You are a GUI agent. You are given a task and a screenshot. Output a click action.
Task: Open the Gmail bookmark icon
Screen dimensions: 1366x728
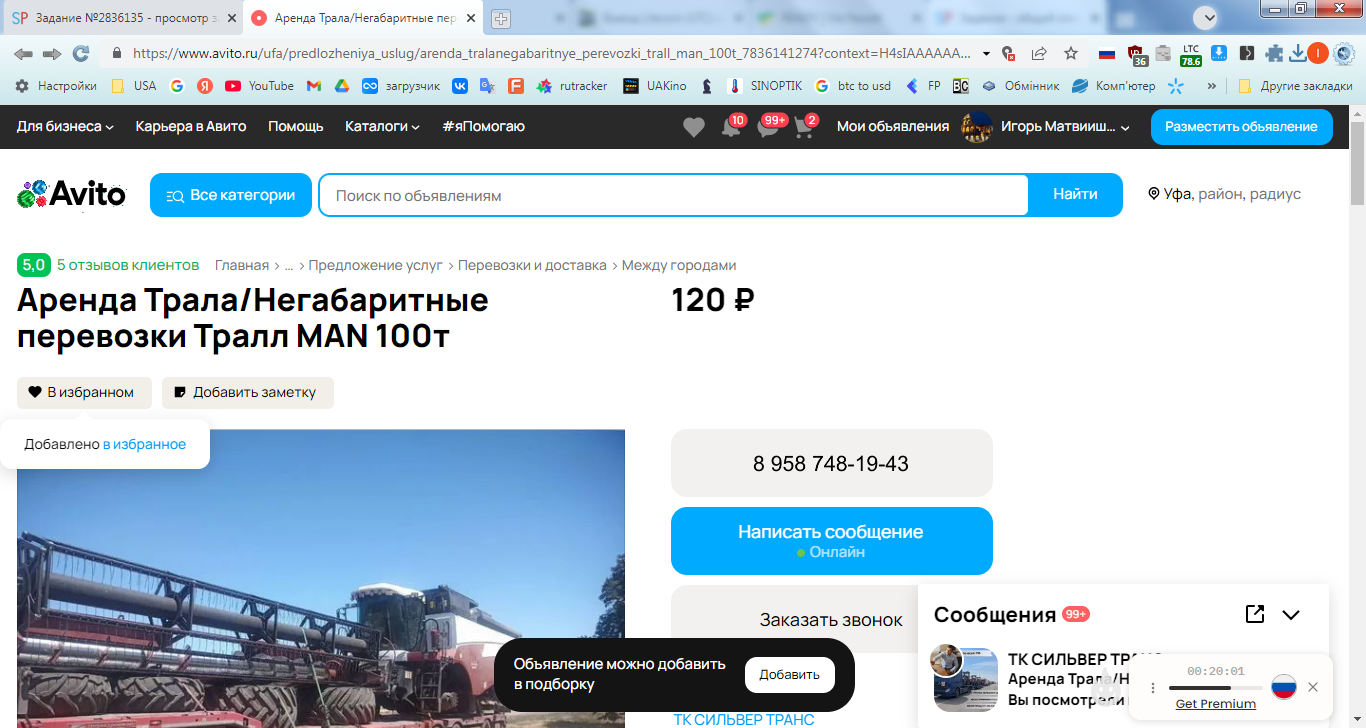tap(313, 86)
